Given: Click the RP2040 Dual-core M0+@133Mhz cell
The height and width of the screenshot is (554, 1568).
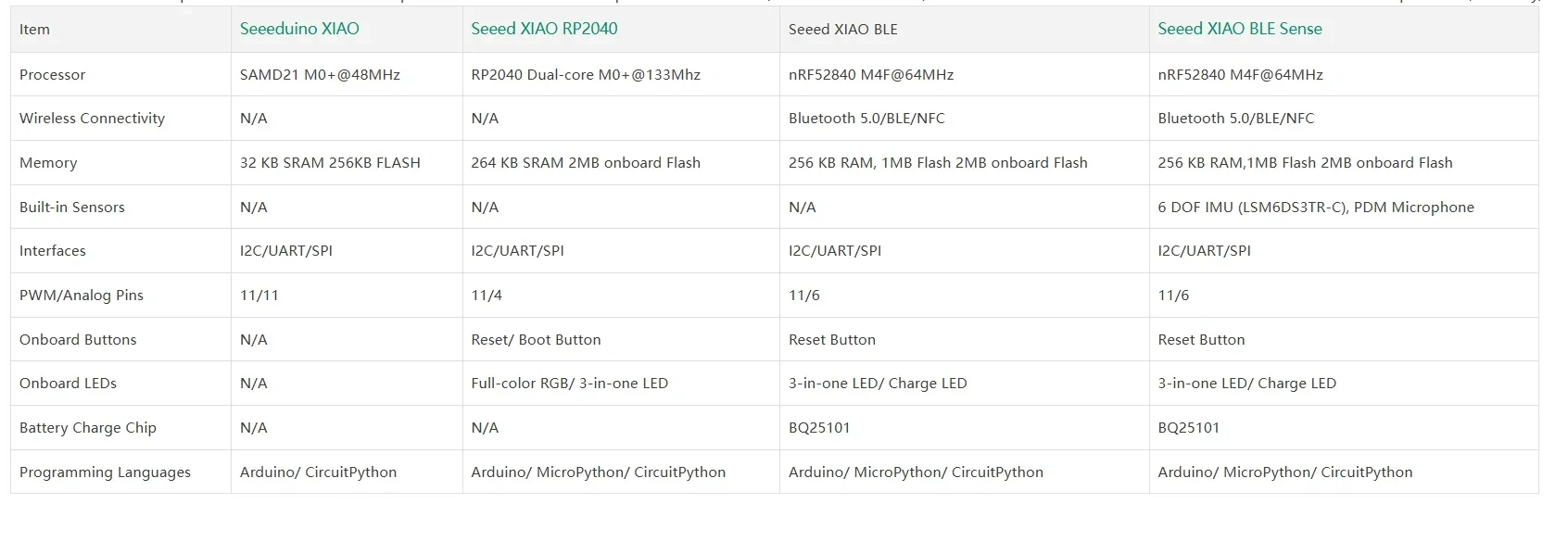Looking at the screenshot, I should pyautogui.click(x=585, y=75).
